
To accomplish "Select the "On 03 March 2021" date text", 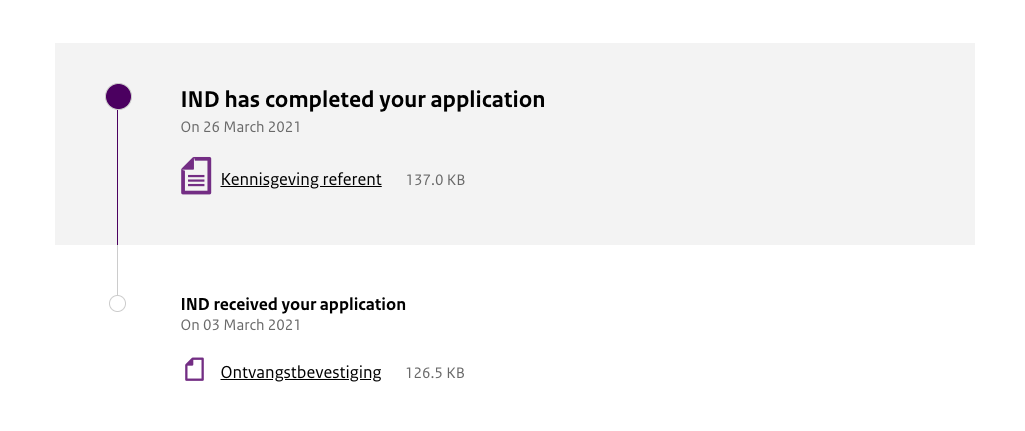I will click(240, 325).
